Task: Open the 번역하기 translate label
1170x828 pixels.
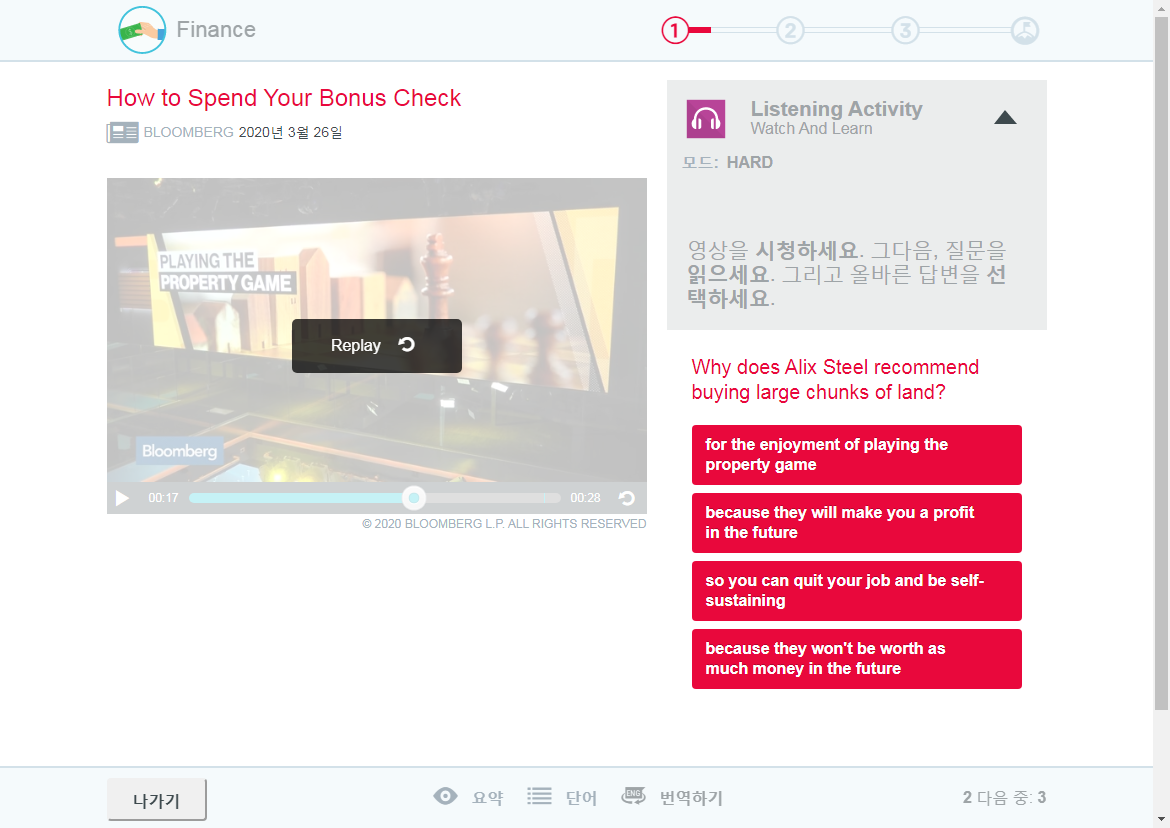Action: 691,798
